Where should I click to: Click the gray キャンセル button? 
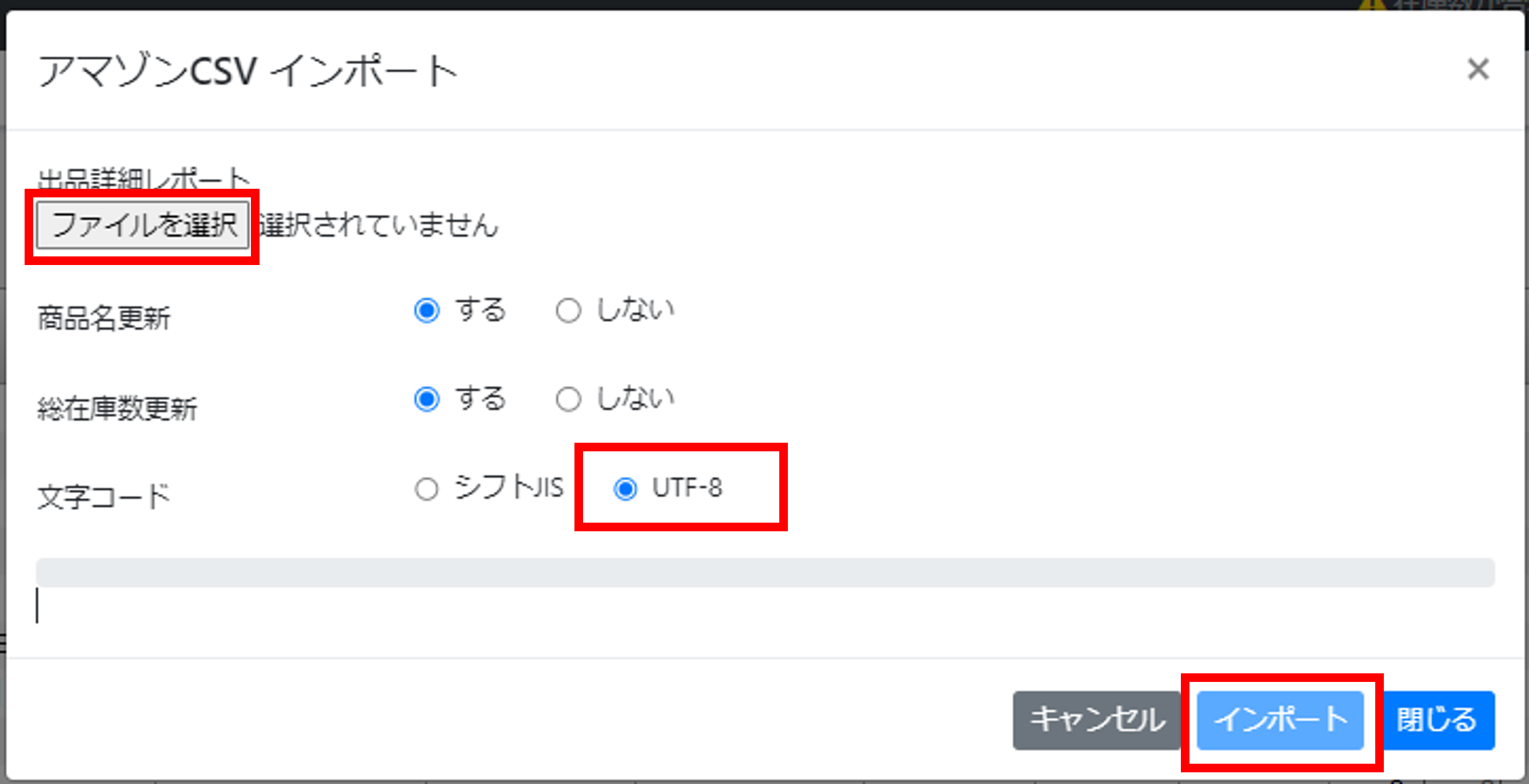click(x=1098, y=720)
